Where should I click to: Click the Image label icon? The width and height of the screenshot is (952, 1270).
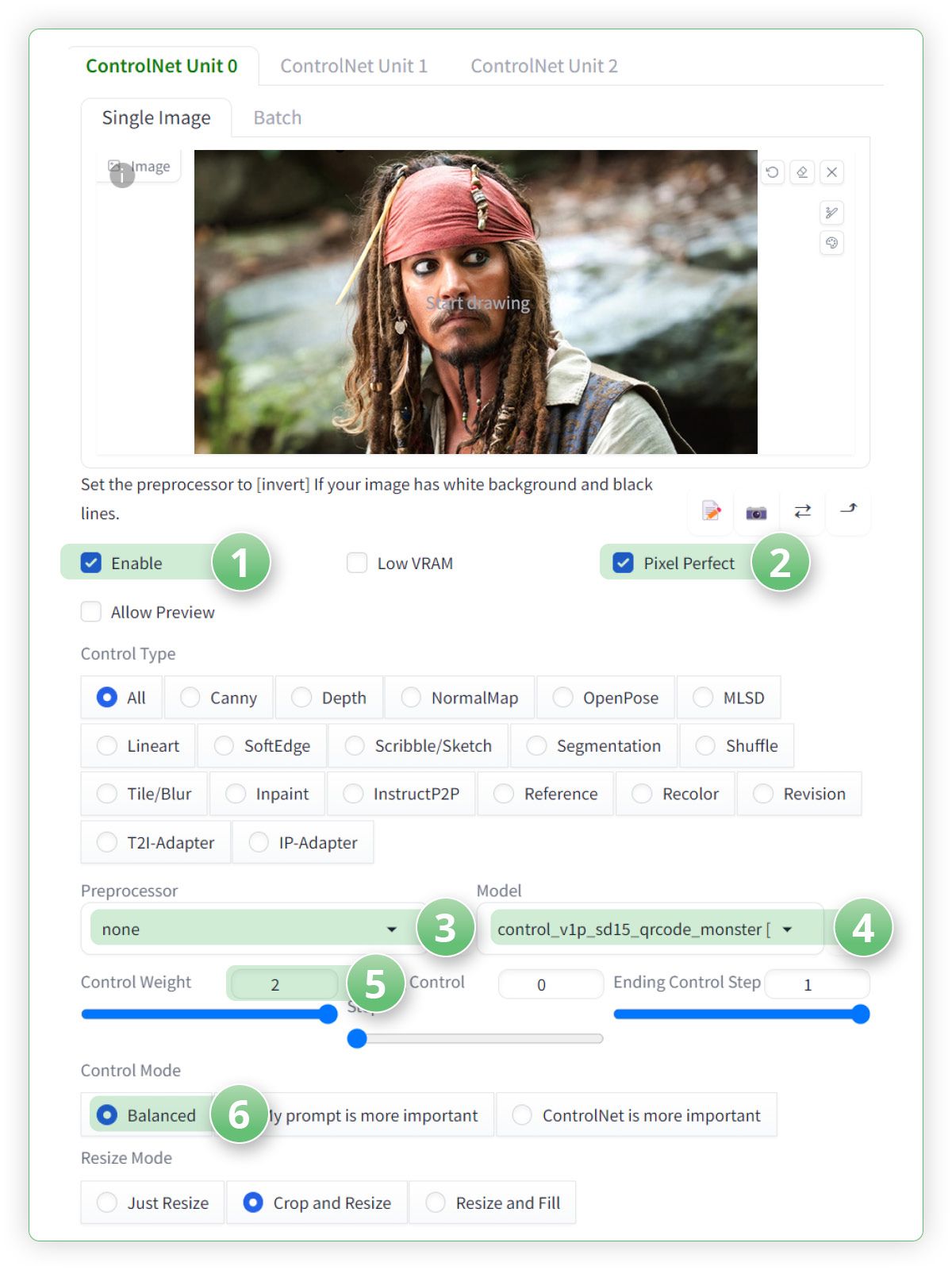[115, 167]
